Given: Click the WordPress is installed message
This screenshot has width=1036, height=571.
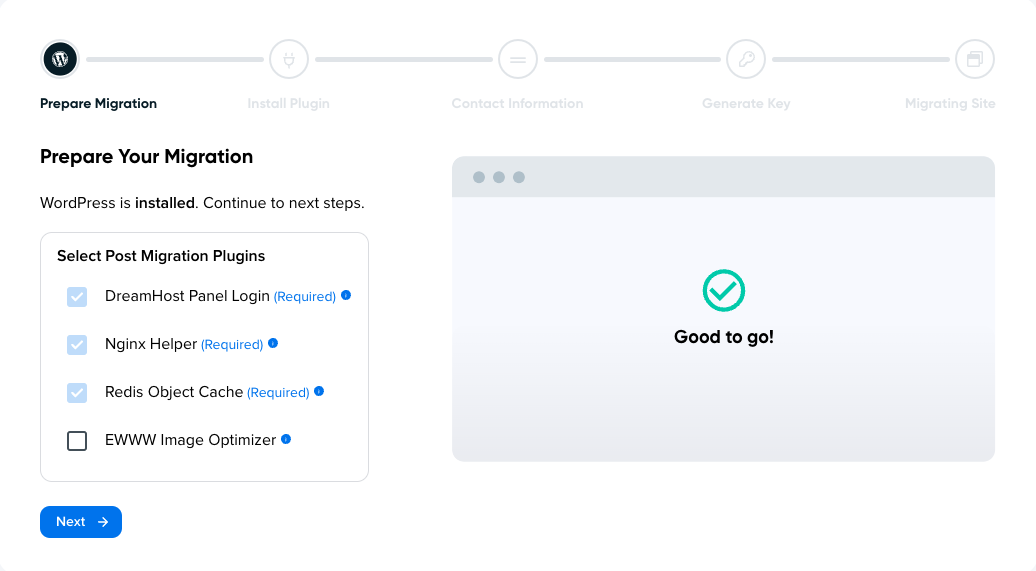Looking at the screenshot, I should (202, 203).
